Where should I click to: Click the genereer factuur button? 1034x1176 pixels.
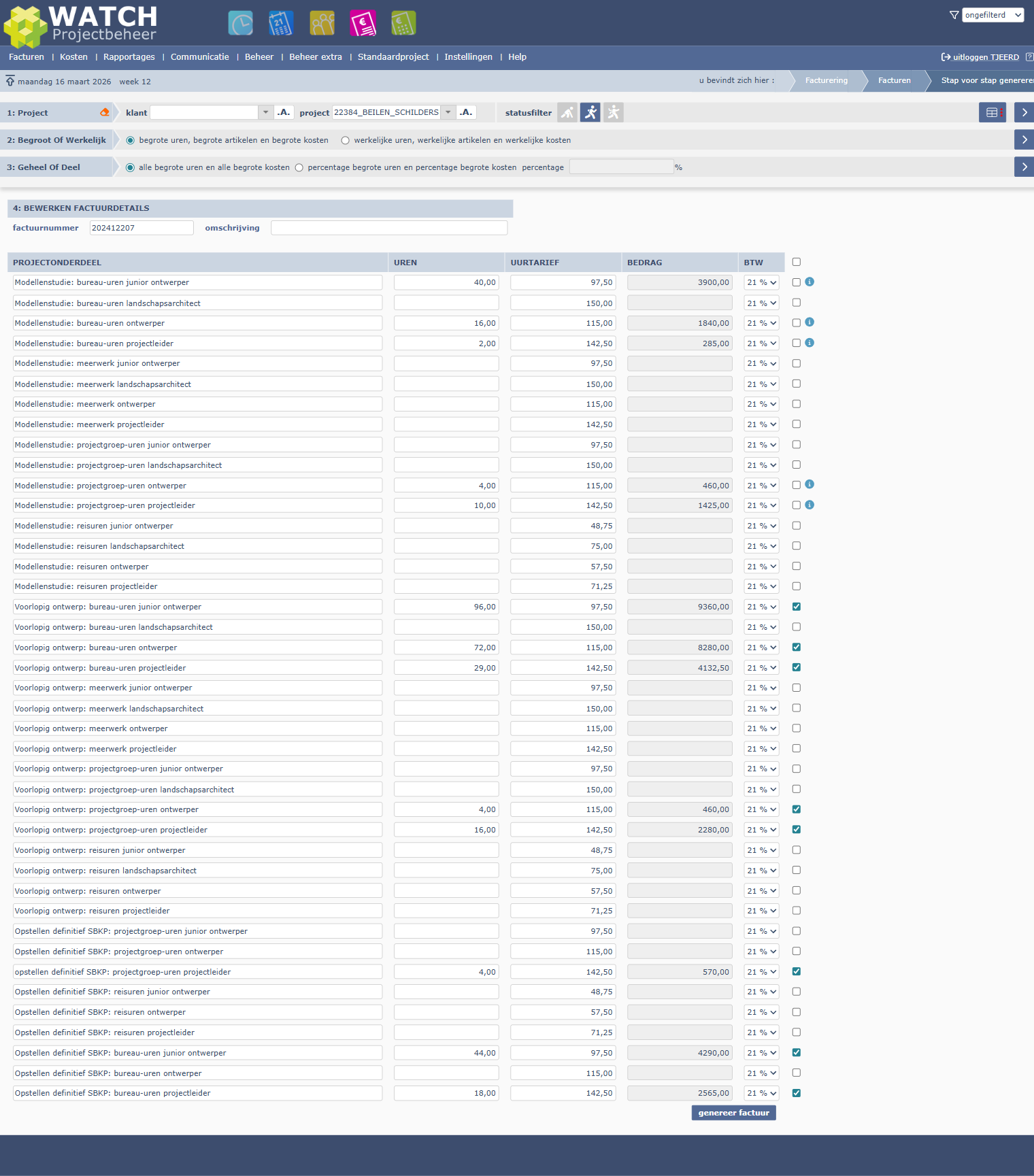[x=733, y=1113]
